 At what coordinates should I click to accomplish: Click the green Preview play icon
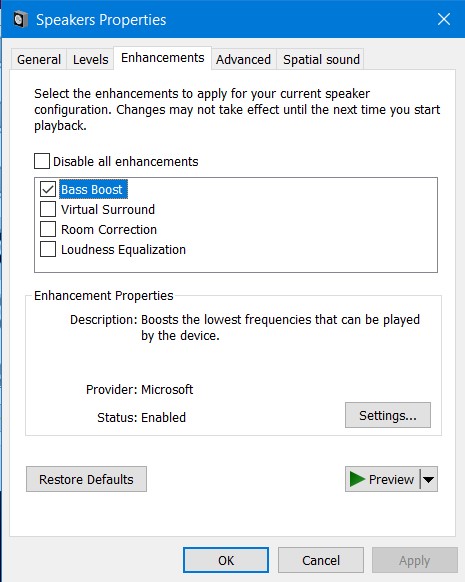pyautogui.click(x=357, y=479)
